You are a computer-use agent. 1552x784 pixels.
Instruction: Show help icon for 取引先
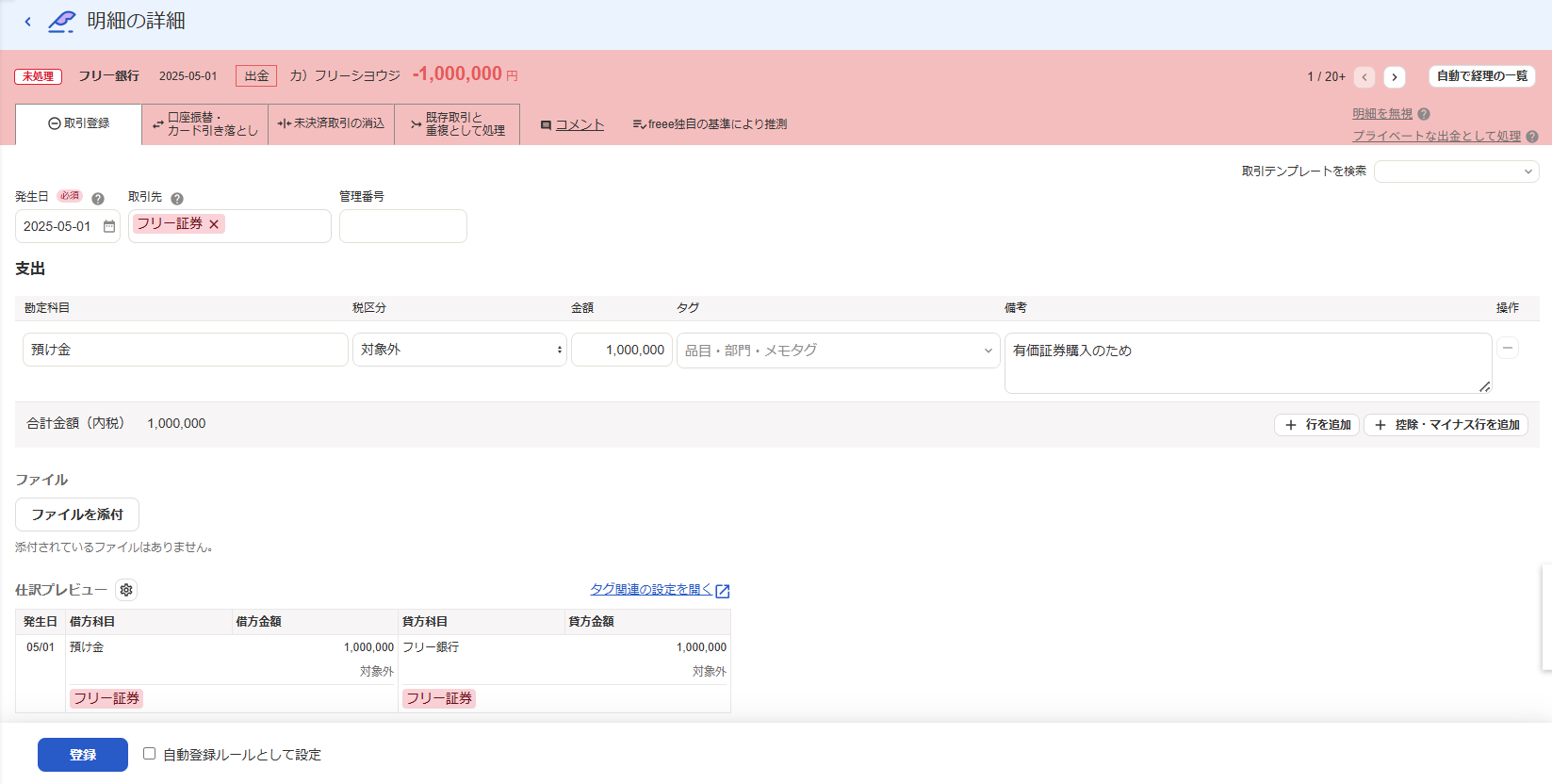pos(177,198)
